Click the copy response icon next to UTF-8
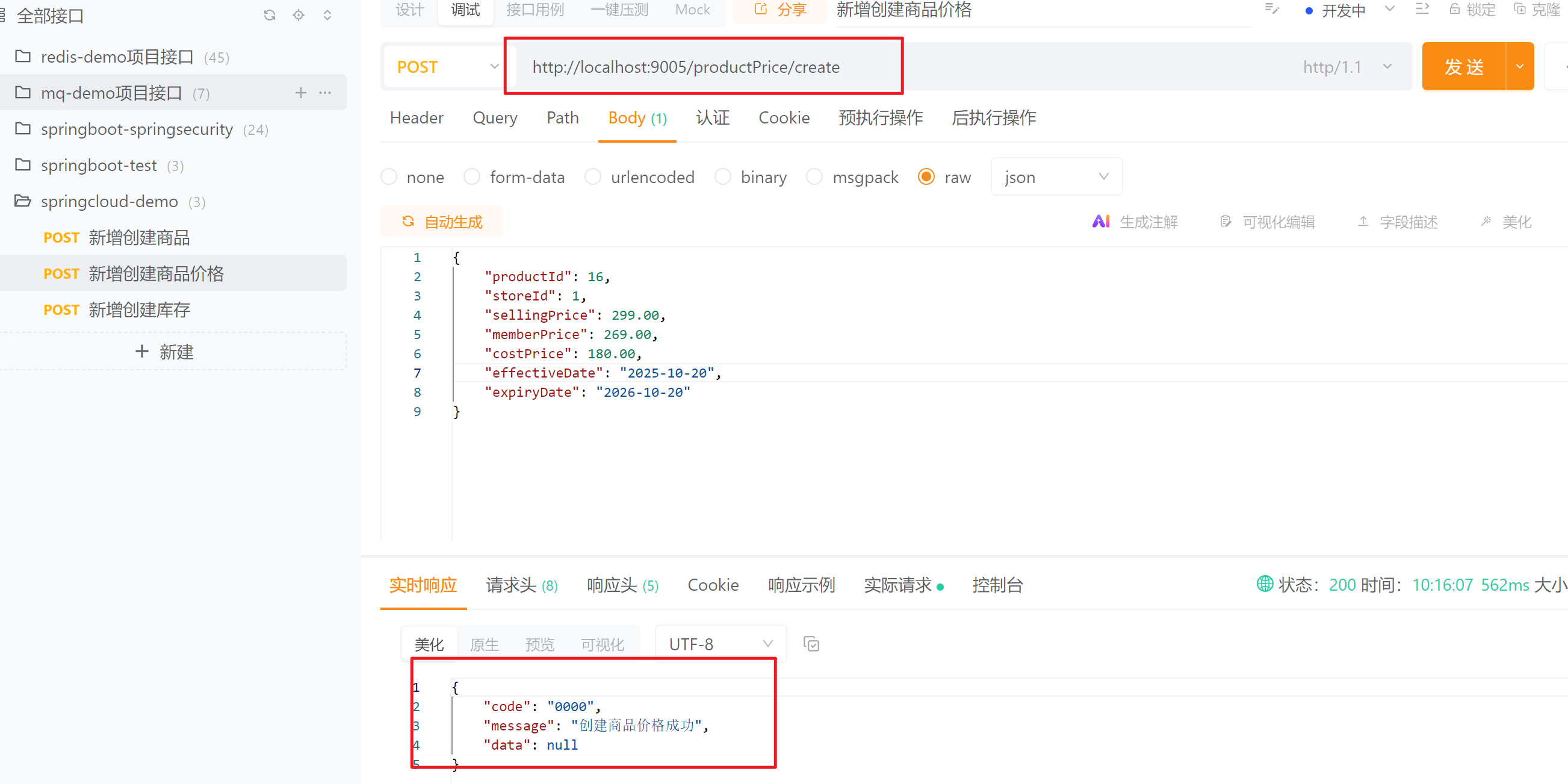The height and width of the screenshot is (784, 1568). click(x=811, y=644)
